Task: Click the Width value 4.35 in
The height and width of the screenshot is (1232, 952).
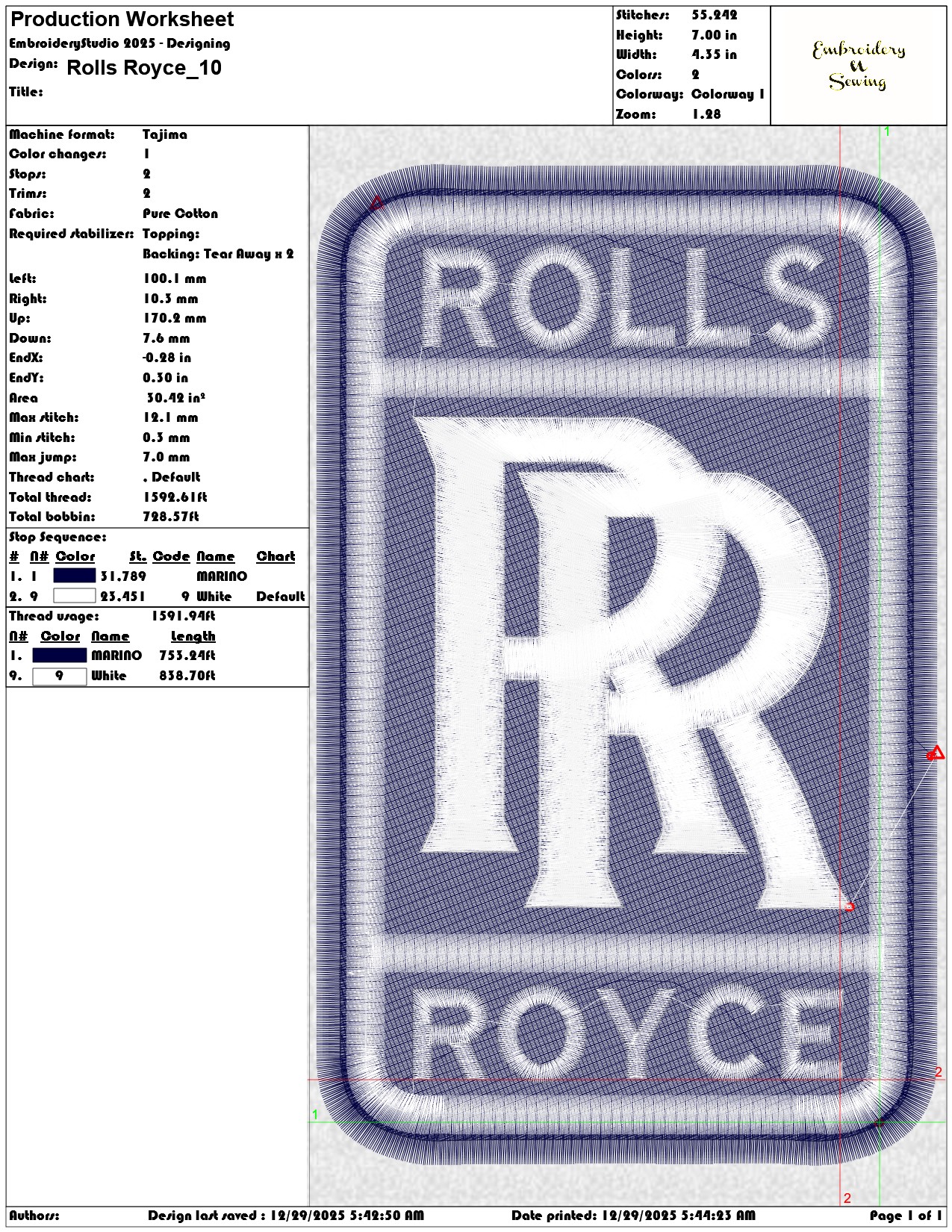Action: click(x=714, y=55)
